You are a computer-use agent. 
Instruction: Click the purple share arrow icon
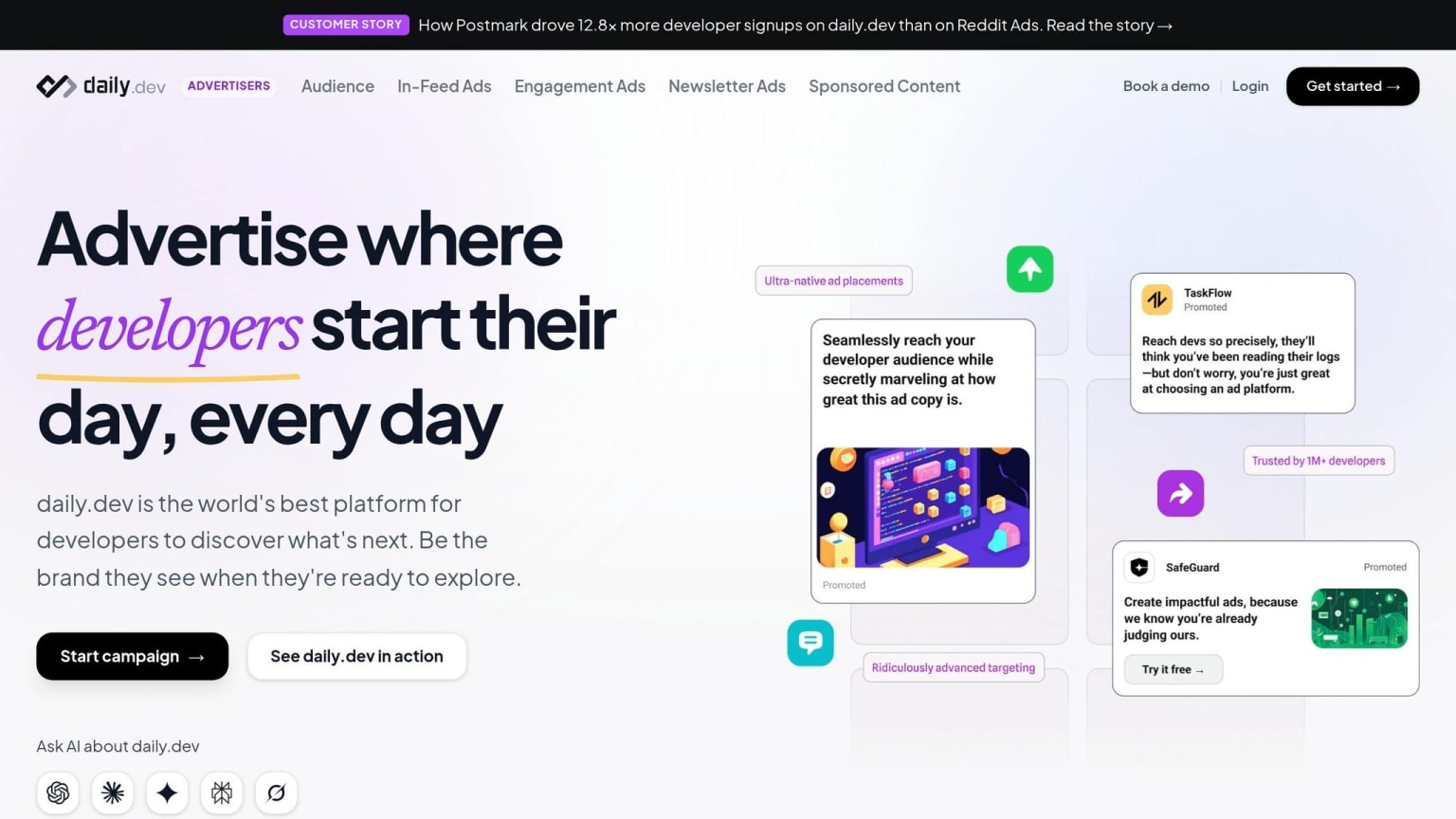[x=1180, y=493]
